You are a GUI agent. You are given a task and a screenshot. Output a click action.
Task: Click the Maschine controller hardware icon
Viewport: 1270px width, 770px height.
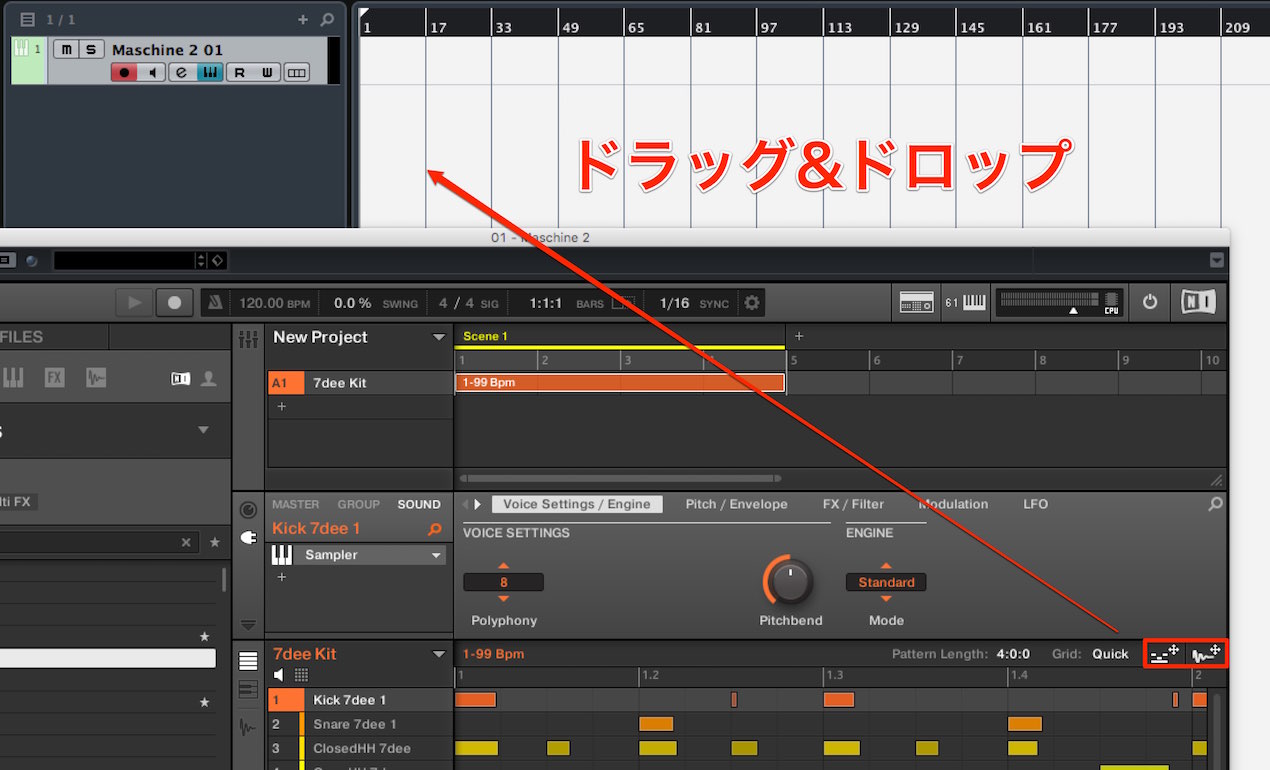[x=916, y=302]
